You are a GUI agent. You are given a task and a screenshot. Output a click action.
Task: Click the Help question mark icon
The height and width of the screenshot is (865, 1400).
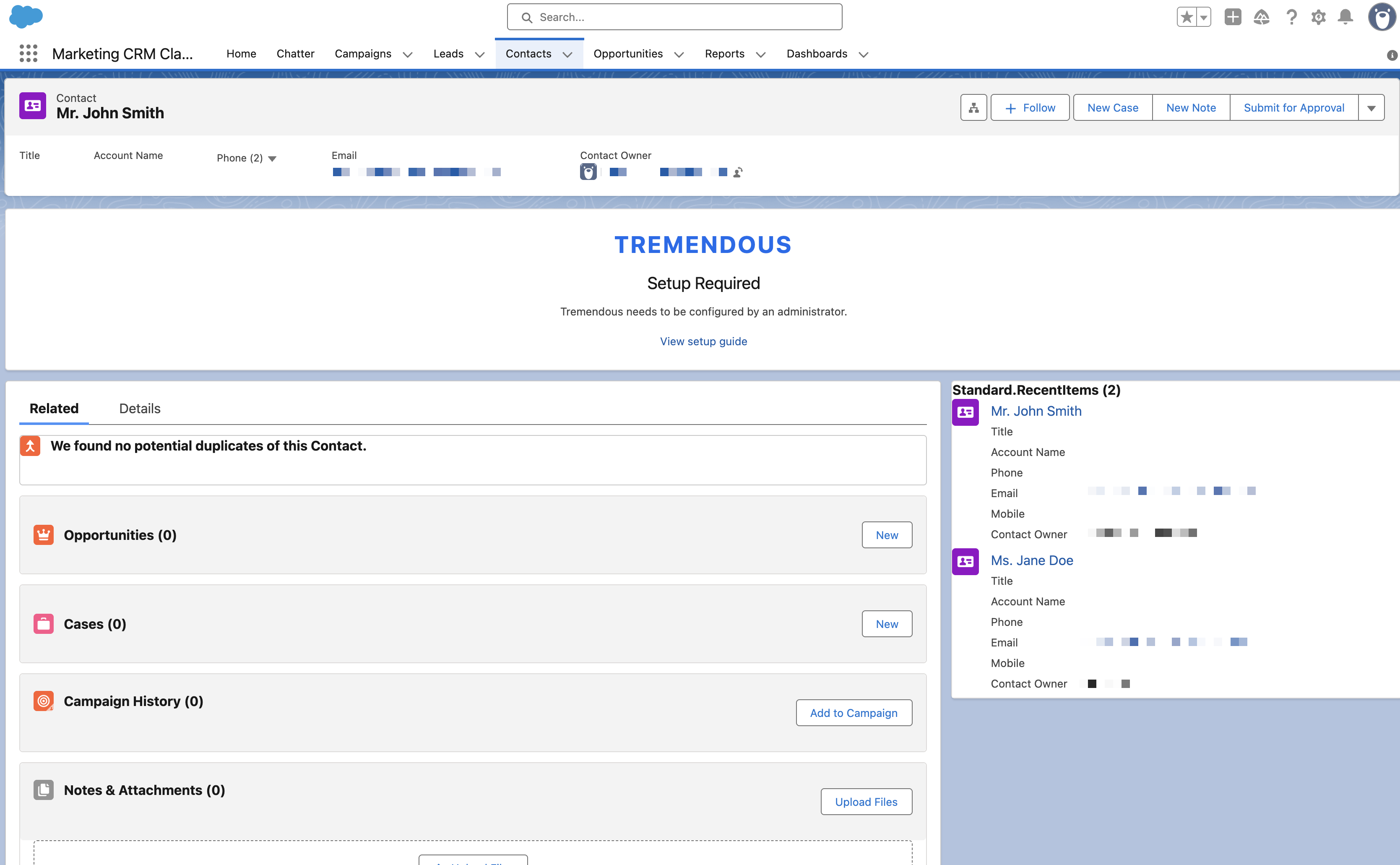[1291, 17]
